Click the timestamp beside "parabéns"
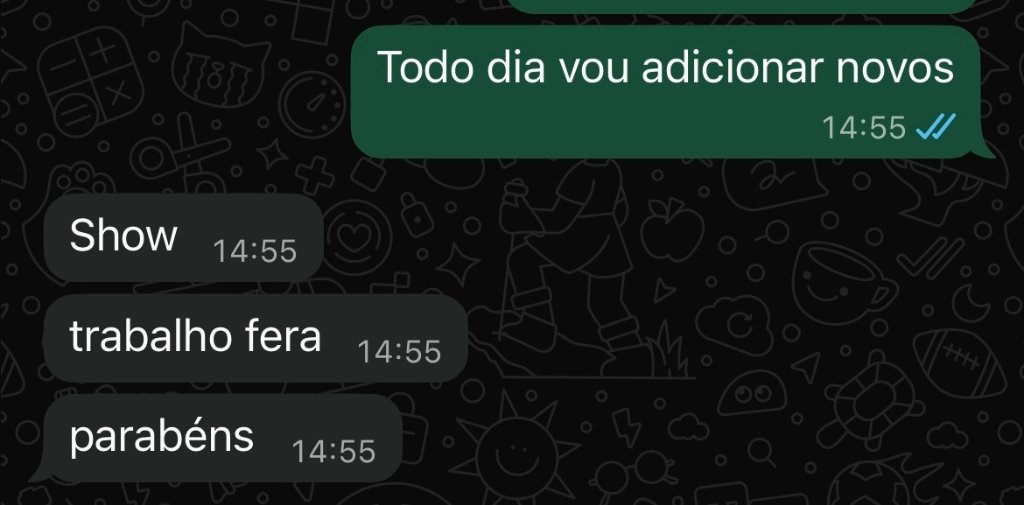The image size is (1024, 505). point(334,451)
